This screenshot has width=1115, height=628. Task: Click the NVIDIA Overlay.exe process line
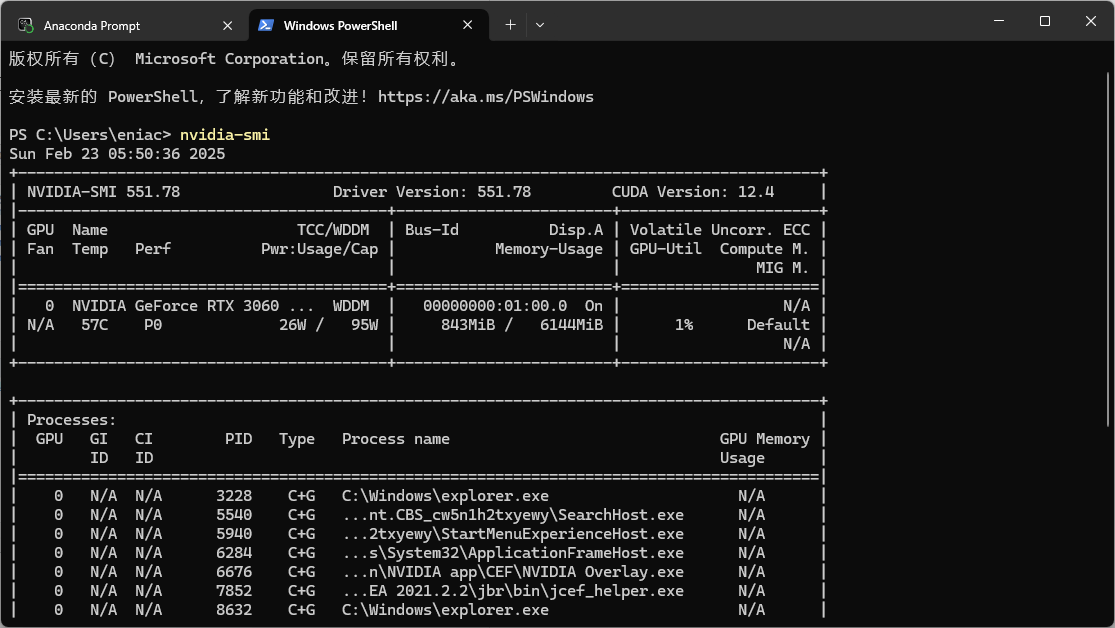(512, 572)
